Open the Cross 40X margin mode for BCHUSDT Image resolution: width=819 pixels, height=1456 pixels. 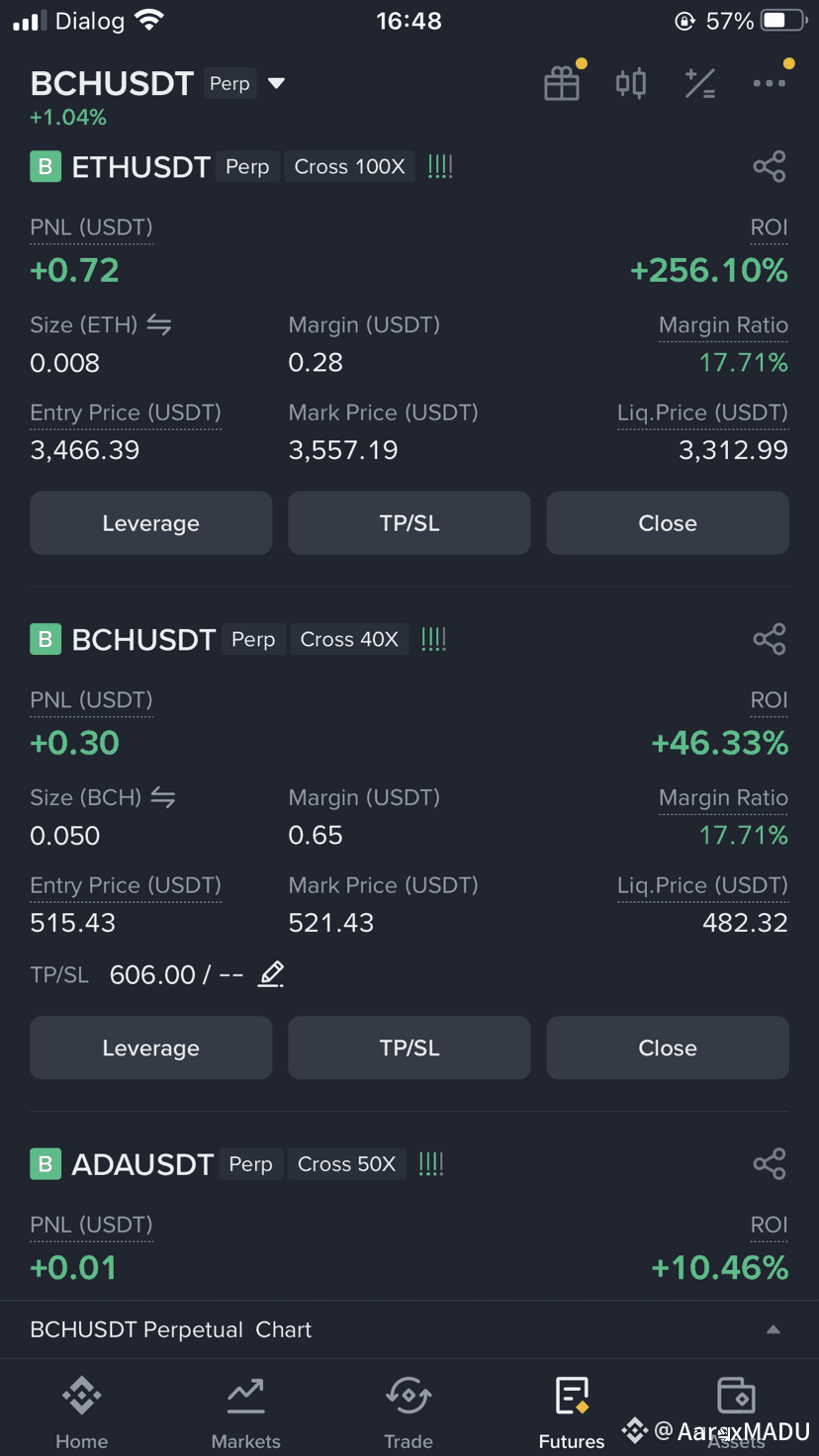pyautogui.click(x=349, y=639)
